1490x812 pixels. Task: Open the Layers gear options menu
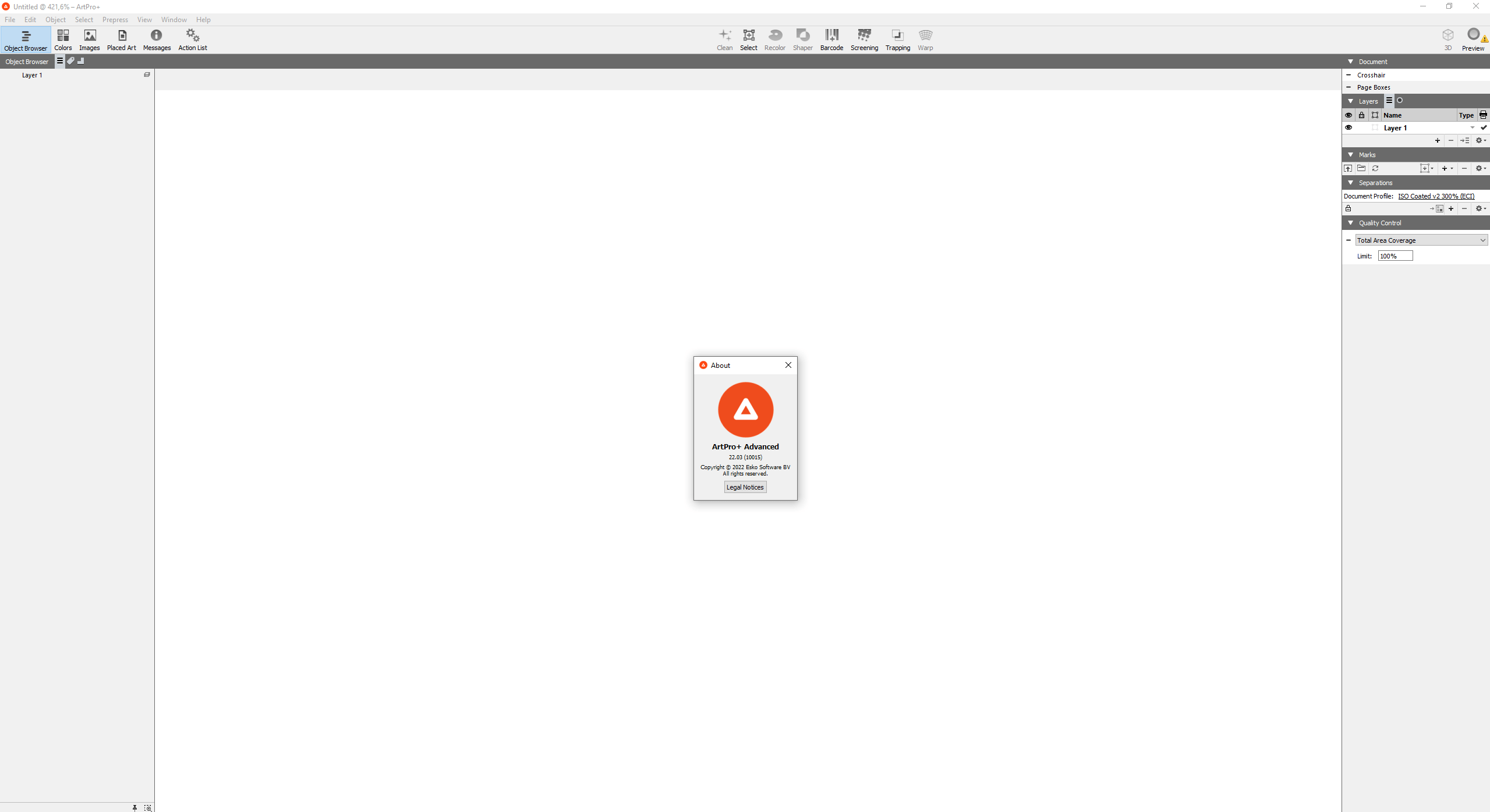tap(1481, 140)
